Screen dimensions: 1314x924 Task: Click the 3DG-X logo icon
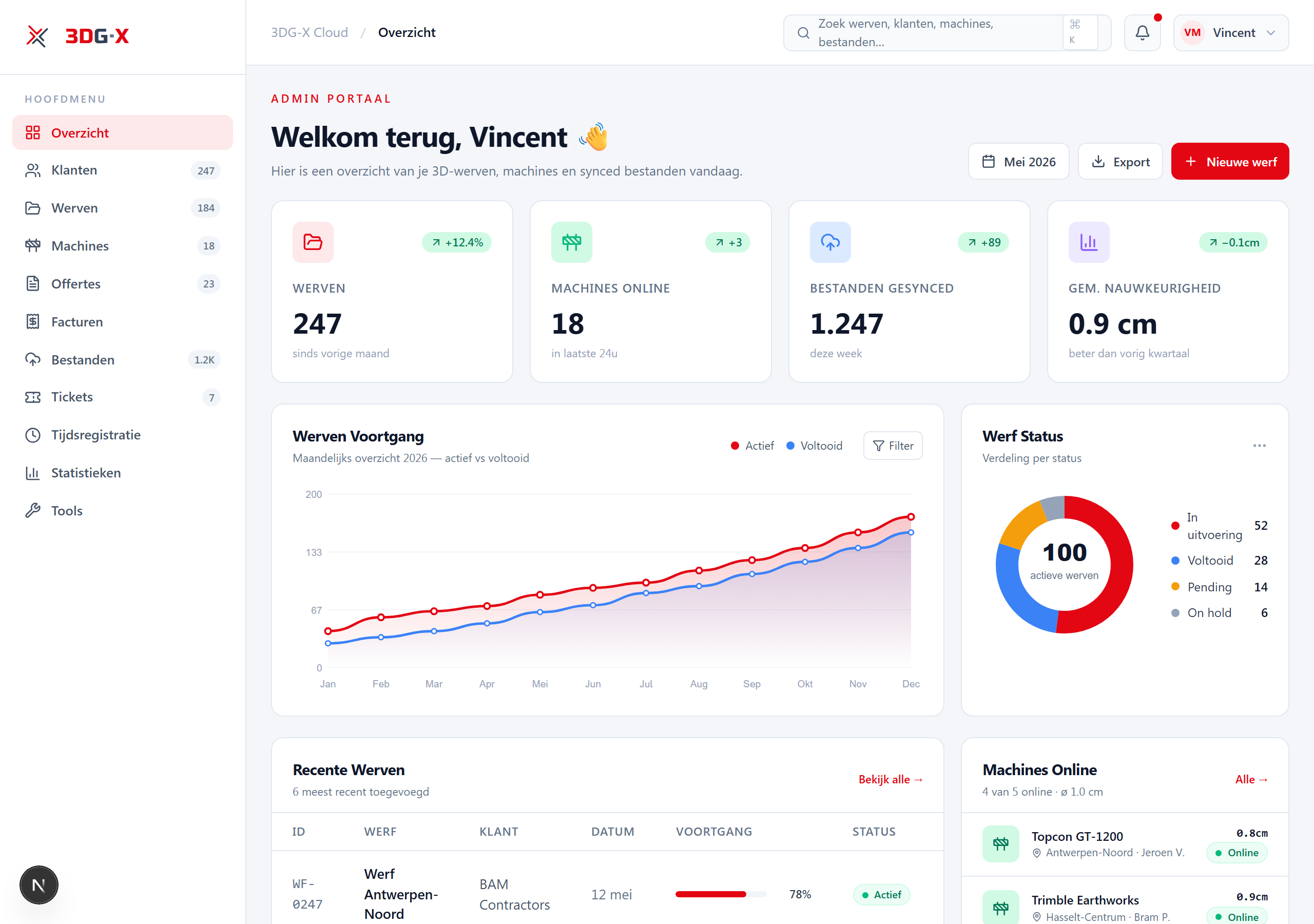[36, 36]
